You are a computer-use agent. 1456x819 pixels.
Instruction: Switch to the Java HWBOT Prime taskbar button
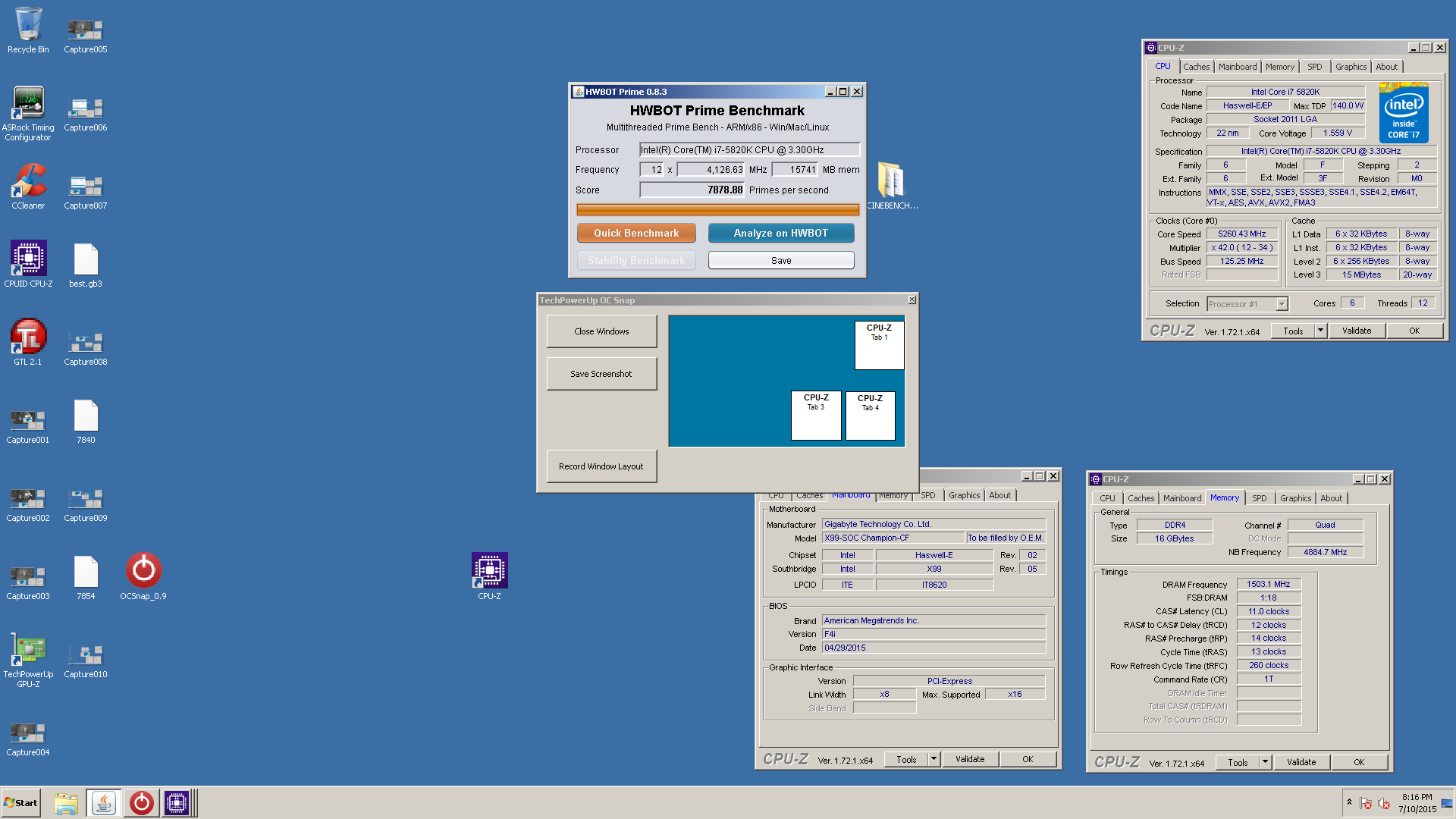(104, 803)
